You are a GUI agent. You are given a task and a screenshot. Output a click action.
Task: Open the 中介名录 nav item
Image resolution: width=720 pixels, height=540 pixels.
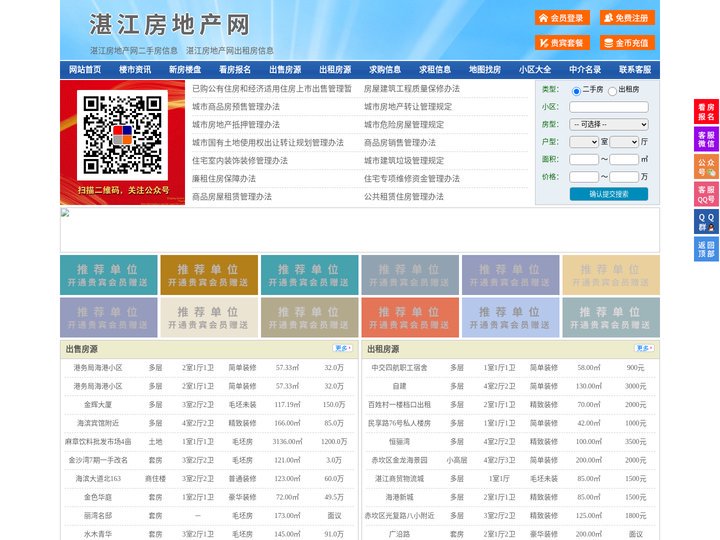click(585, 70)
